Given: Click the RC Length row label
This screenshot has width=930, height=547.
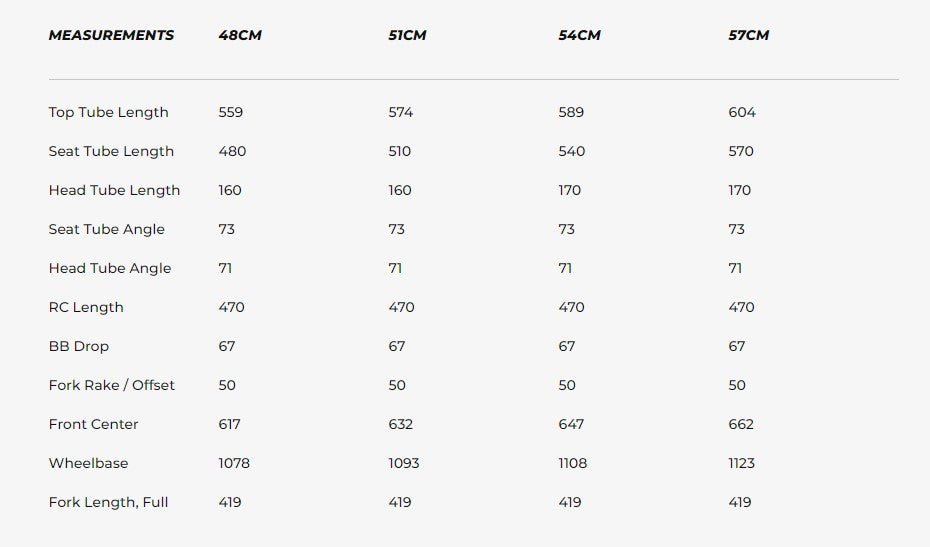Looking at the screenshot, I should click(86, 307).
